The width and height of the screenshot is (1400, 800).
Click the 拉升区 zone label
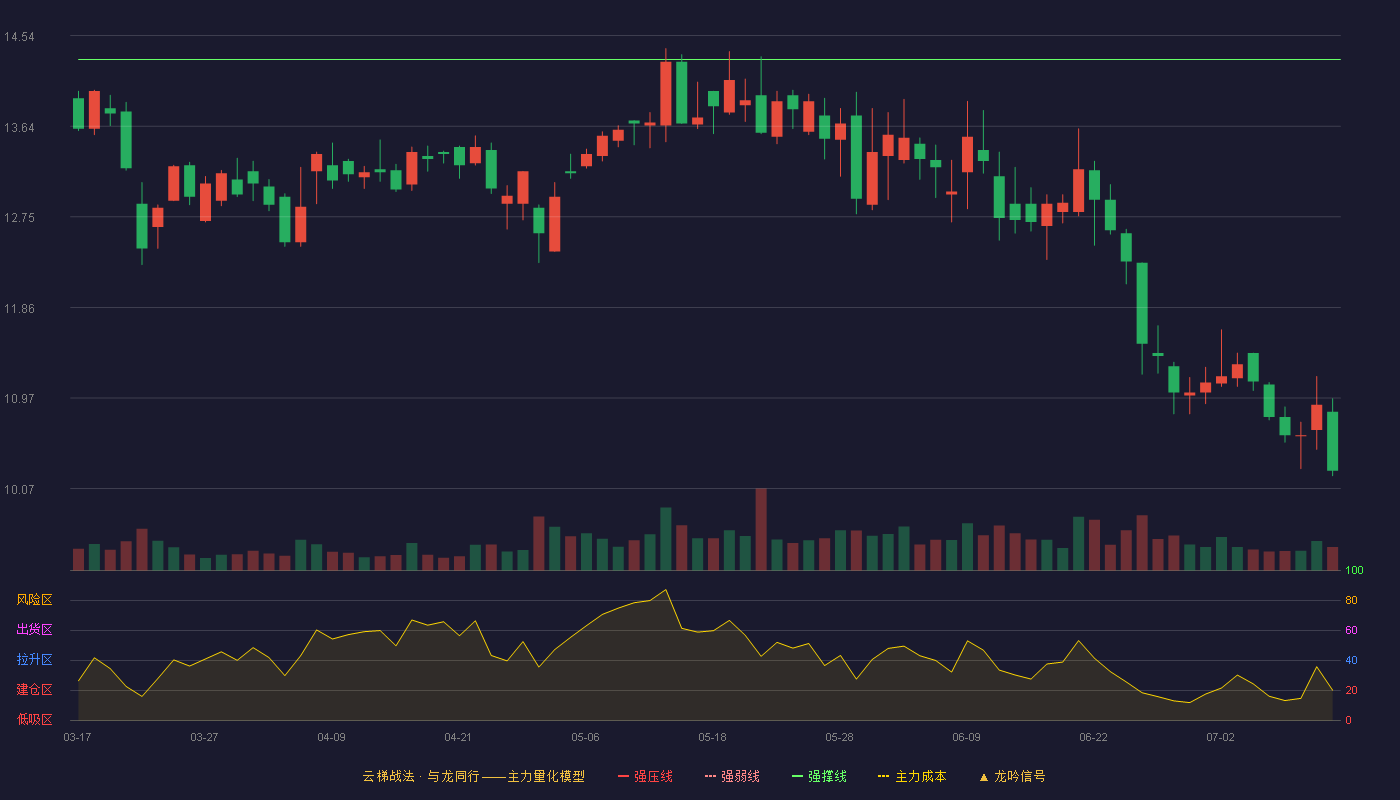pyautogui.click(x=34, y=660)
